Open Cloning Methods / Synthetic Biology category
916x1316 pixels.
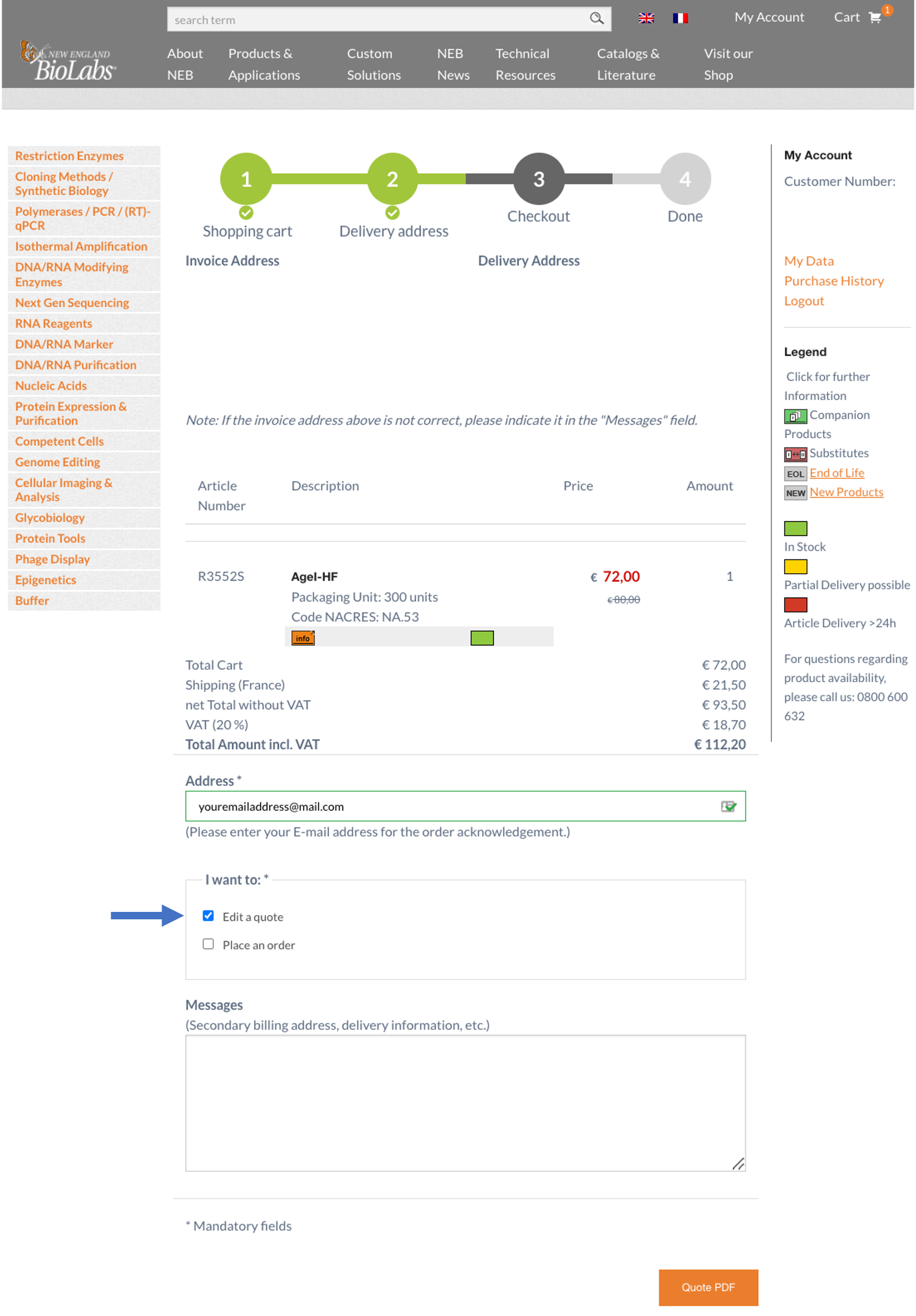point(84,183)
